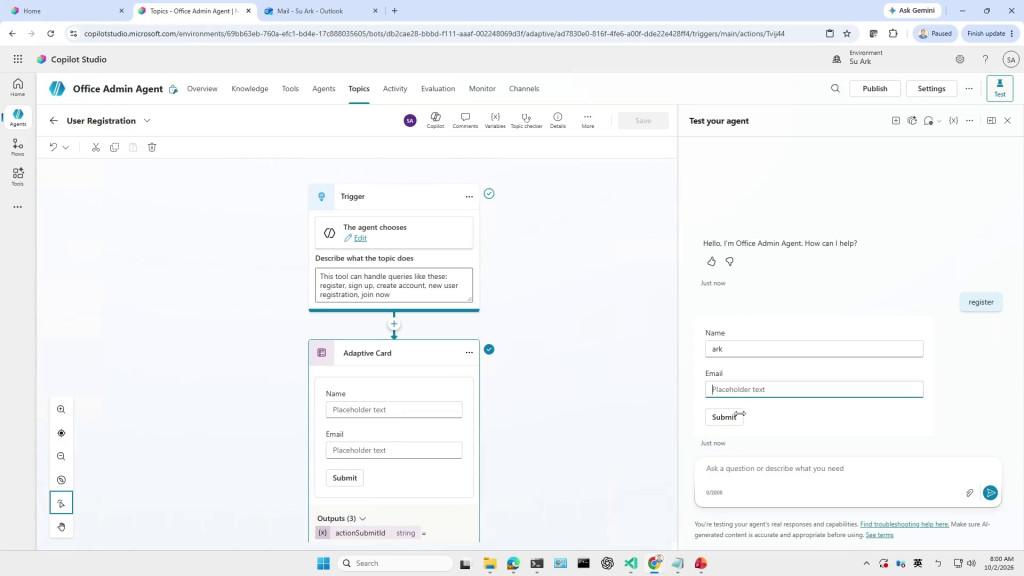This screenshot has width=1024, height=576.
Task: Switch to the Overview tab
Action: [x=202, y=89]
